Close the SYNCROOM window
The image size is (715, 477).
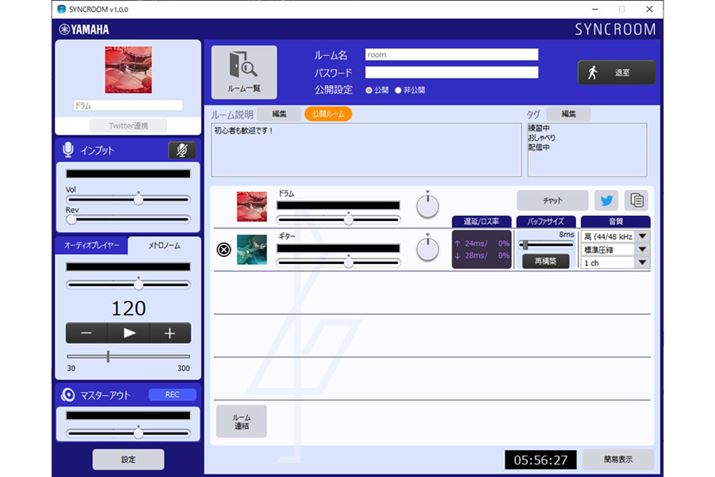(x=649, y=9)
